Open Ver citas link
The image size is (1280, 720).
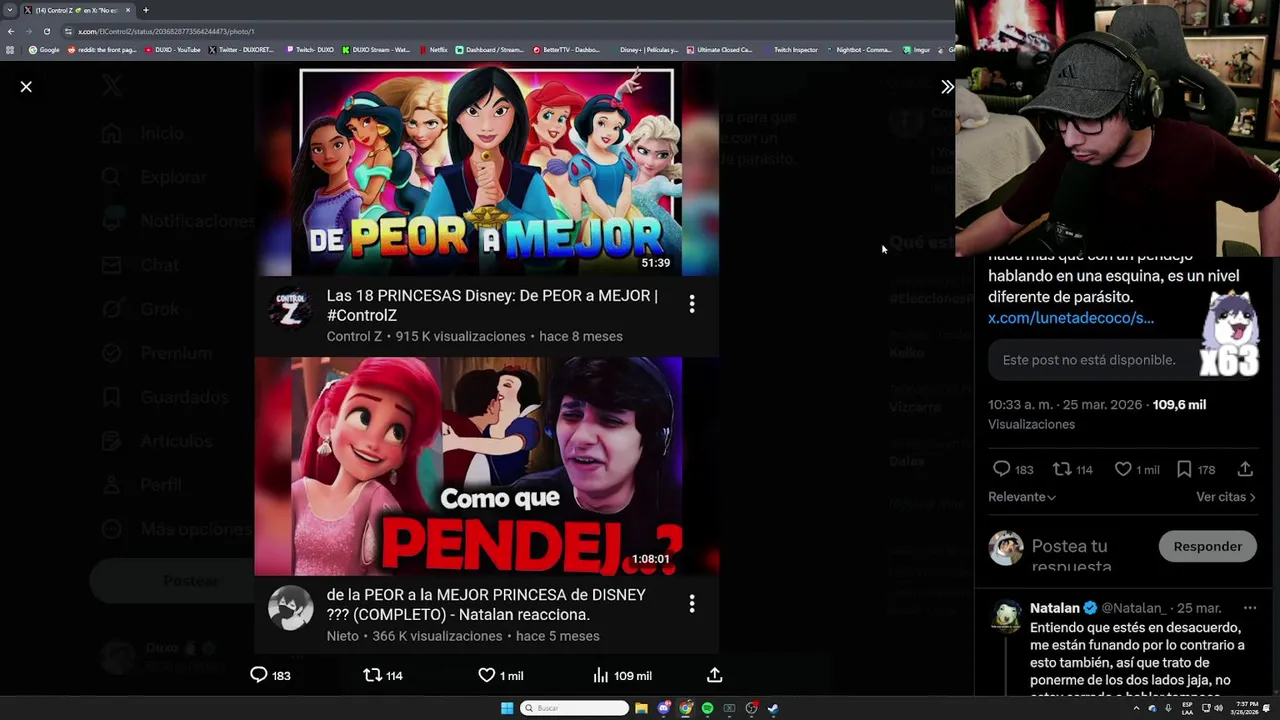coord(1226,497)
